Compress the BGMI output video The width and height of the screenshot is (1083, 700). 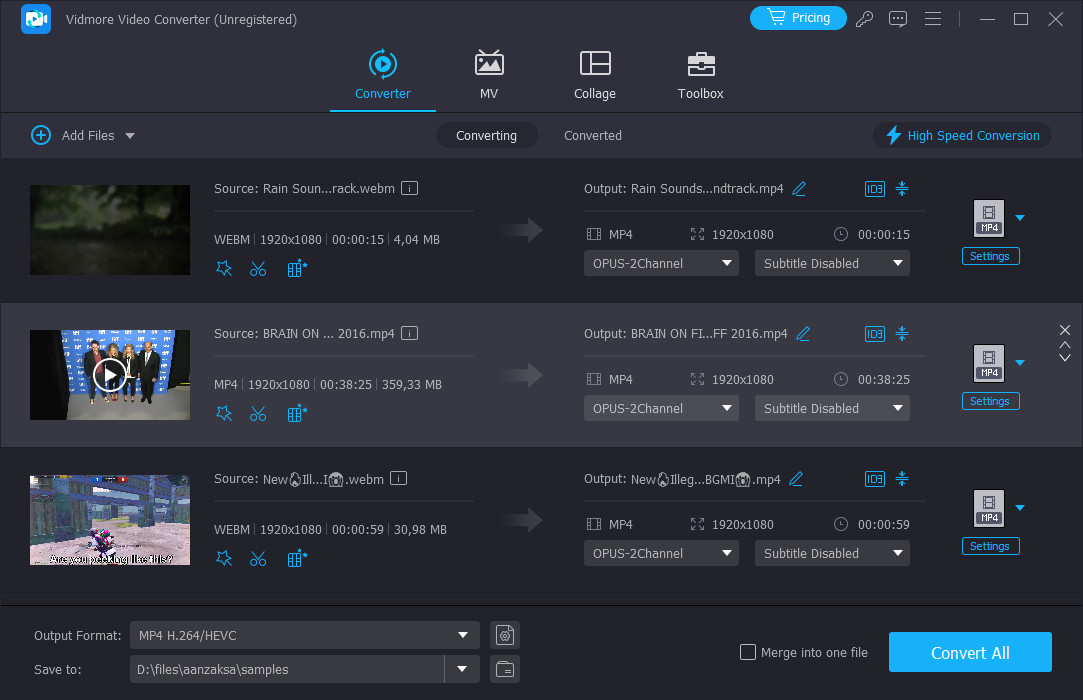point(902,478)
